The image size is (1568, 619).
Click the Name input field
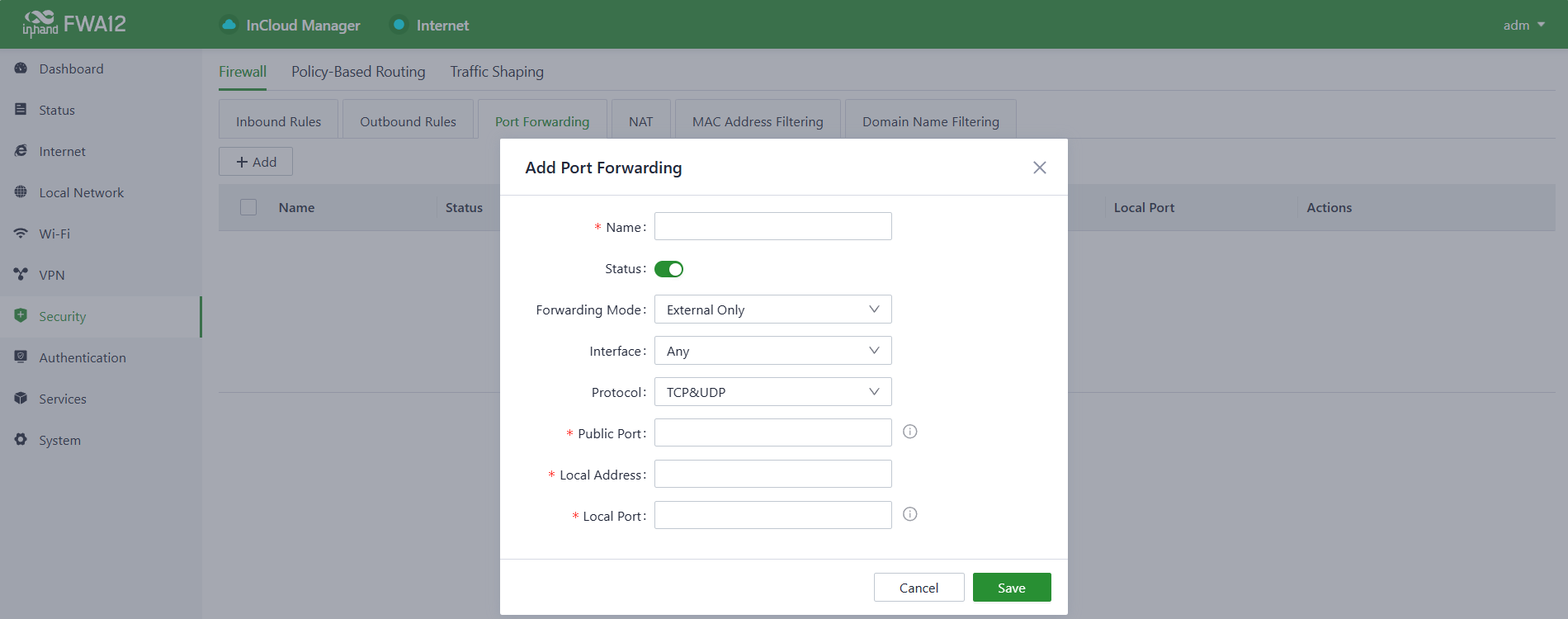pyautogui.click(x=772, y=226)
